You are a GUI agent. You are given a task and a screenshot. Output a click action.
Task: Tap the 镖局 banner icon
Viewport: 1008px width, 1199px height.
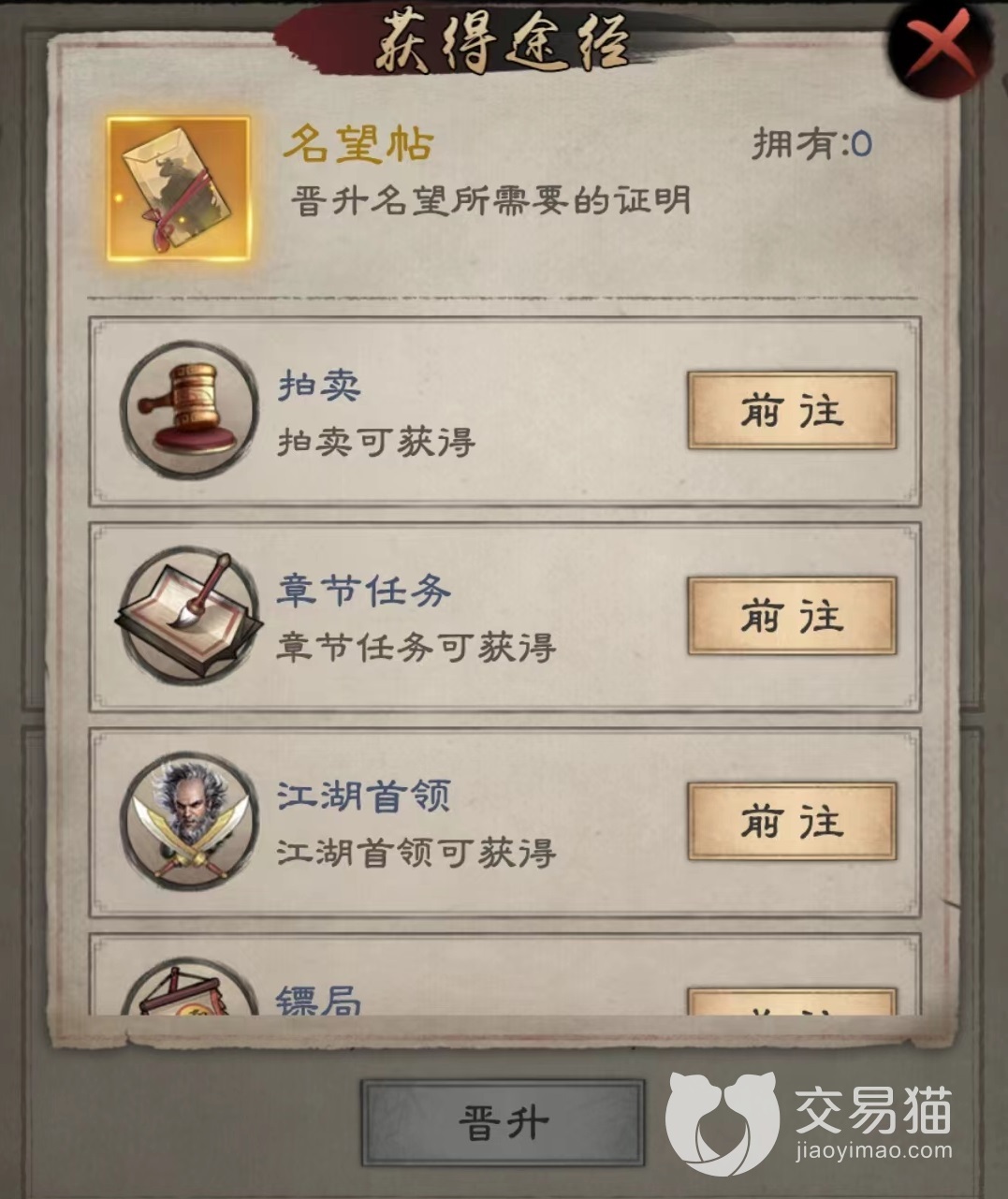[190, 988]
